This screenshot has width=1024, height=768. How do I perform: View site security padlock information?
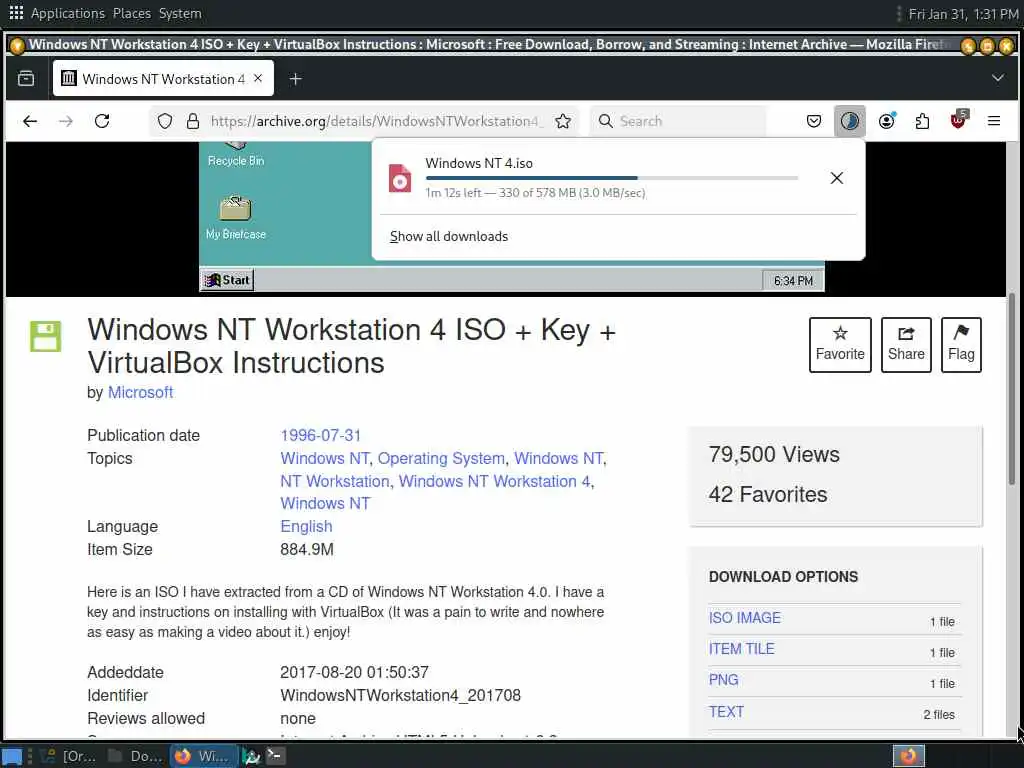[x=193, y=121]
